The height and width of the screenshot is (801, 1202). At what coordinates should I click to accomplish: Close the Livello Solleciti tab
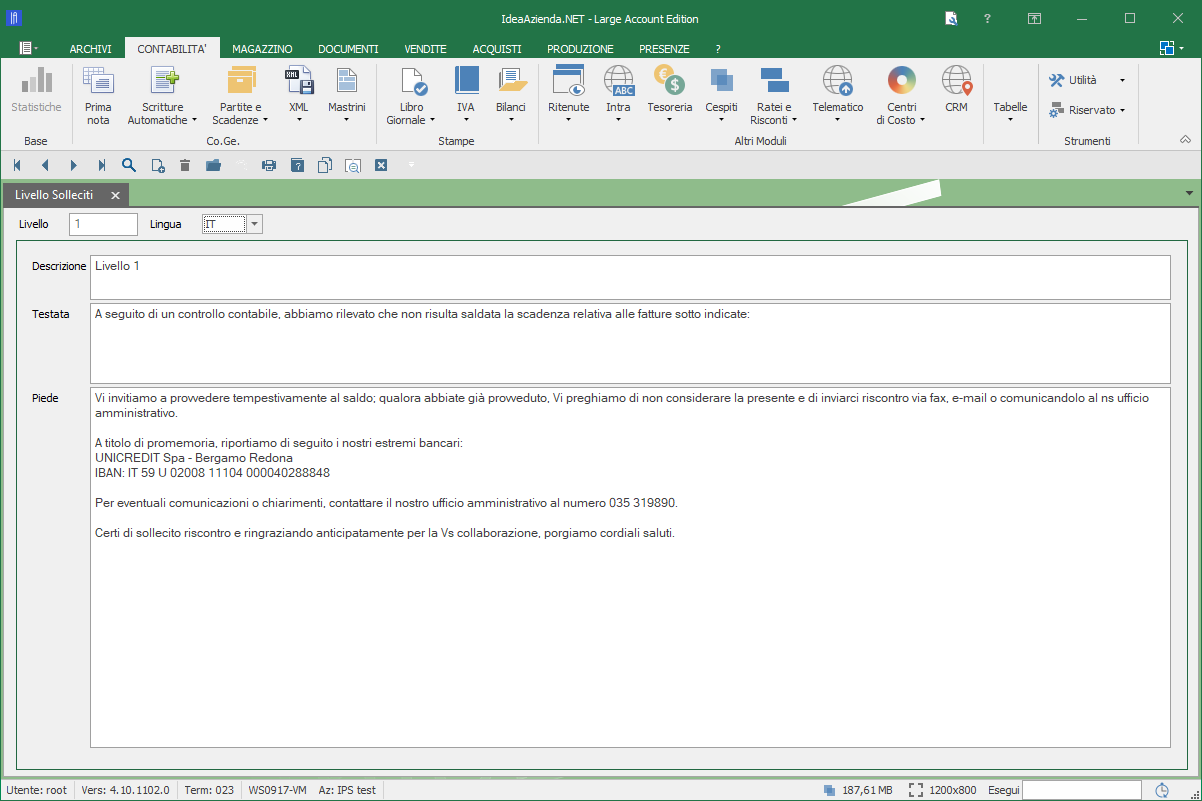coord(115,196)
